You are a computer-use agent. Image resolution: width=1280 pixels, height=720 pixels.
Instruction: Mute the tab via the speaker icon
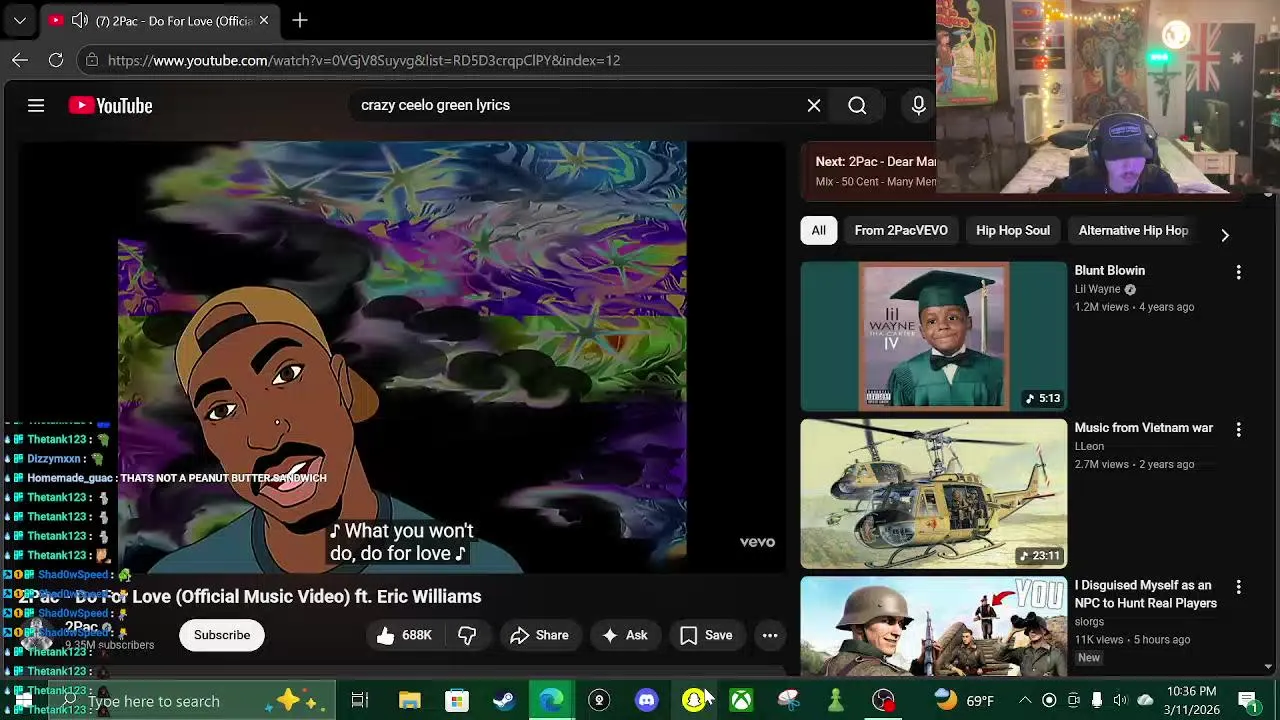pos(79,20)
